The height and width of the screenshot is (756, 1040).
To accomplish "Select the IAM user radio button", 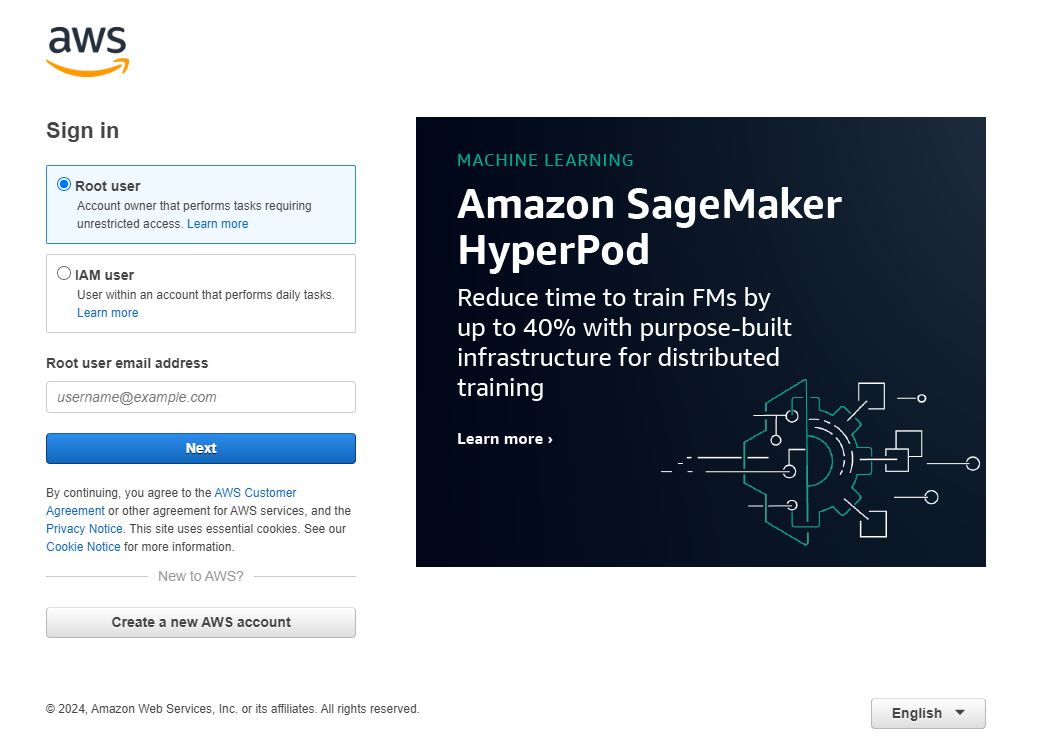I will [x=64, y=273].
